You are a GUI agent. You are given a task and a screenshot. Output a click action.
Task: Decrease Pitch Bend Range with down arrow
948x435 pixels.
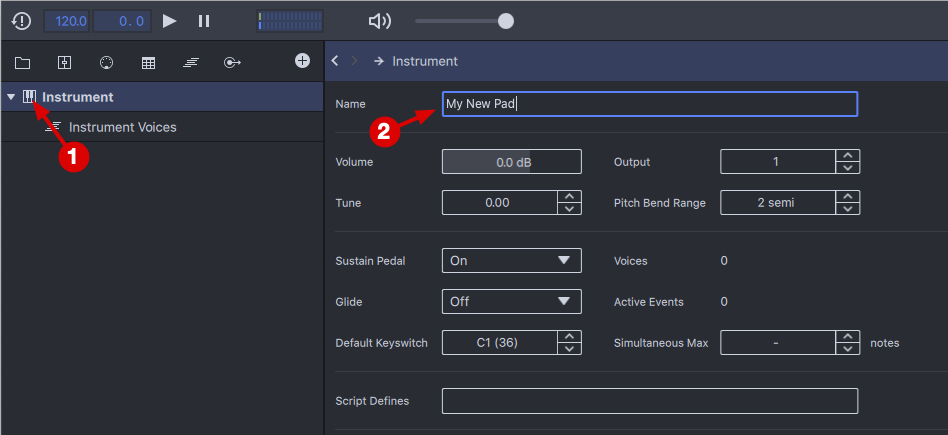click(848, 209)
